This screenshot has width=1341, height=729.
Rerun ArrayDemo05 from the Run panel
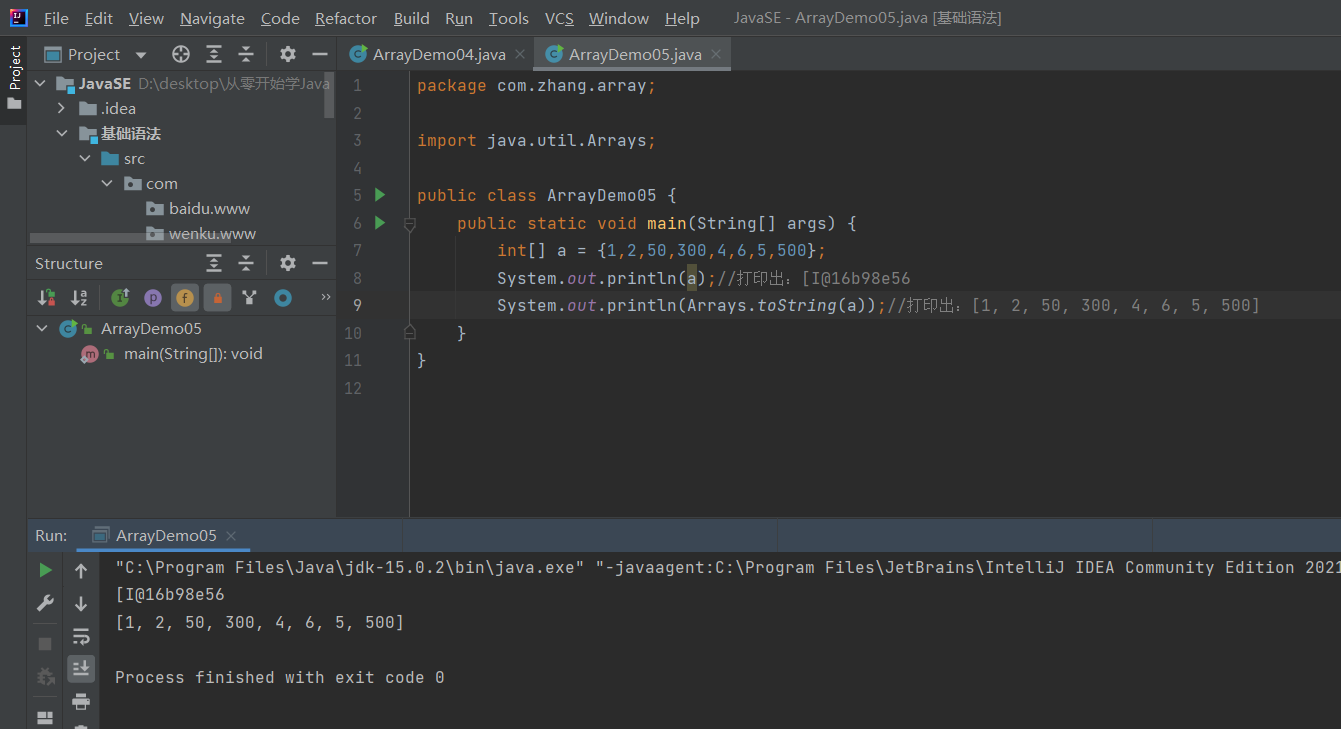pos(45,570)
